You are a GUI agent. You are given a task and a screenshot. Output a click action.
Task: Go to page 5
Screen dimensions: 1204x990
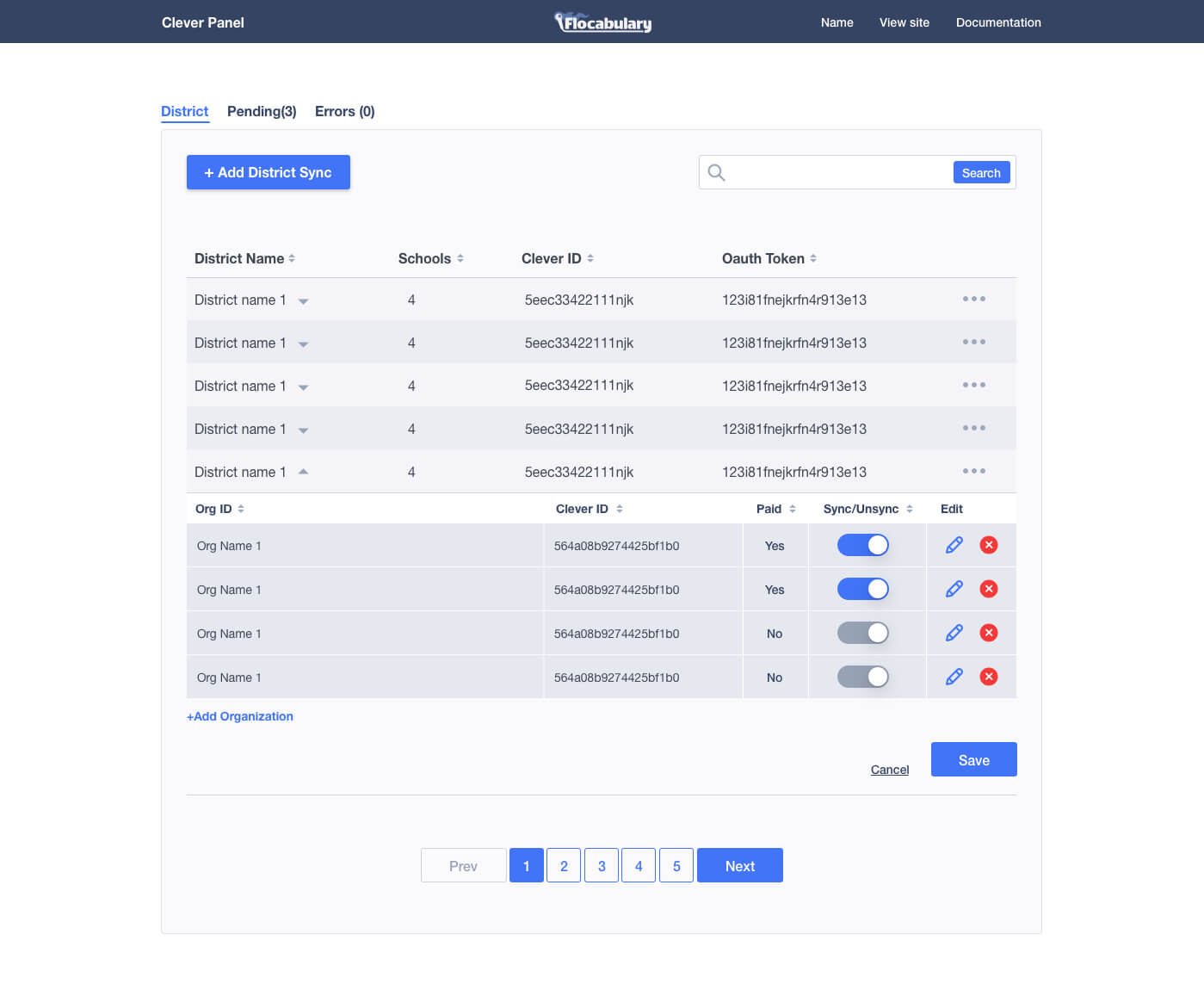click(676, 865)
